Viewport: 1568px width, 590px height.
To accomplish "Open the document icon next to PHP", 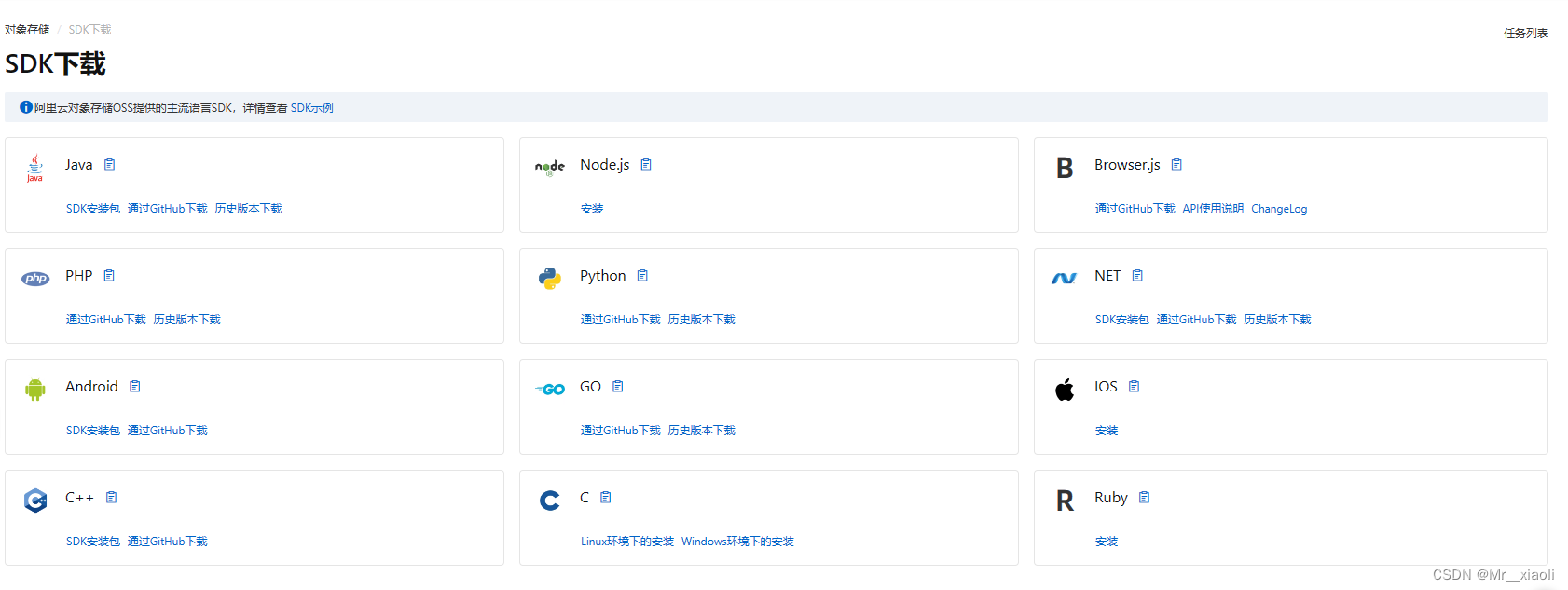I will (109, 276).
